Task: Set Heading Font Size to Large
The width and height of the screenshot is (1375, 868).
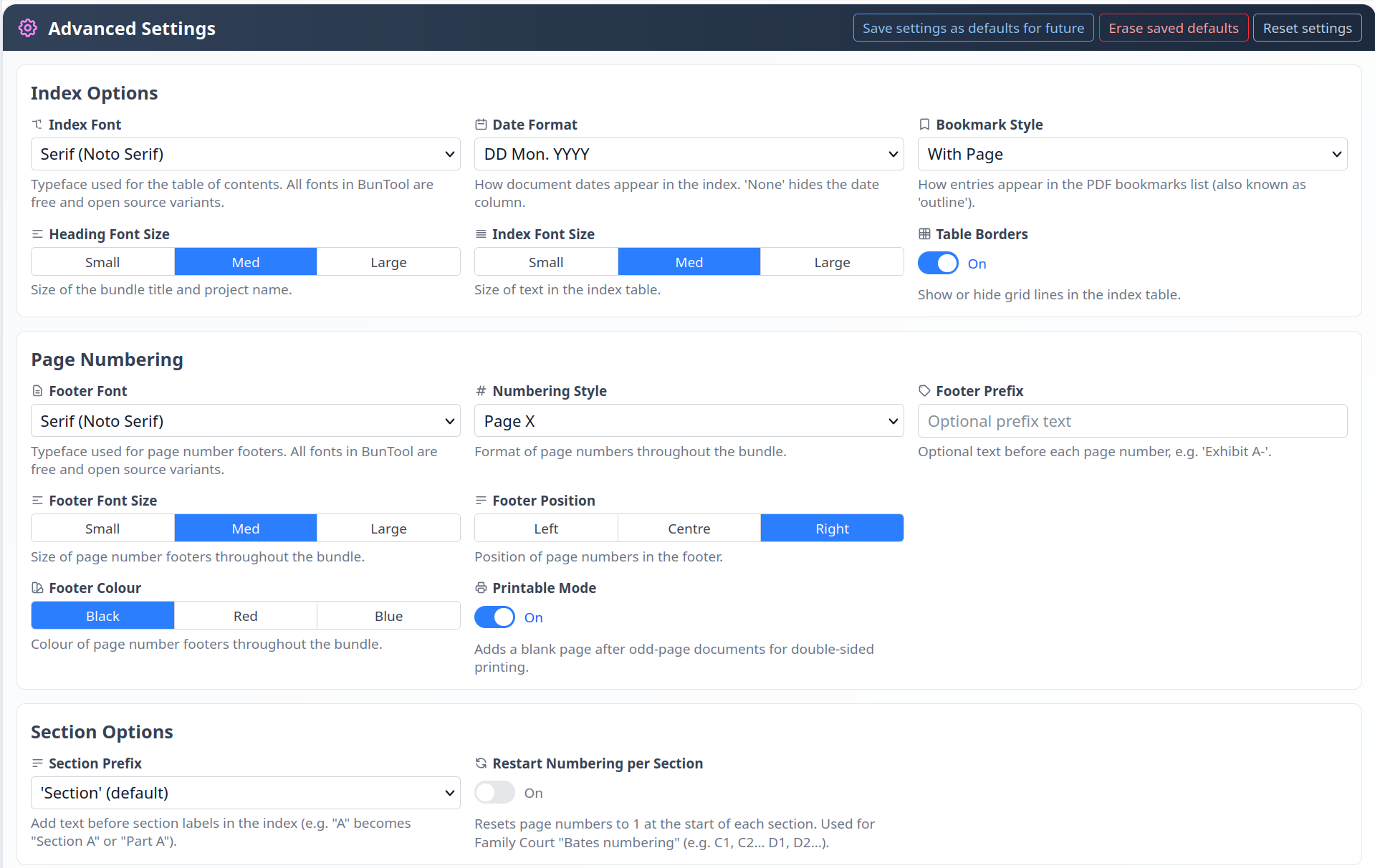Action: click(388, 262)
